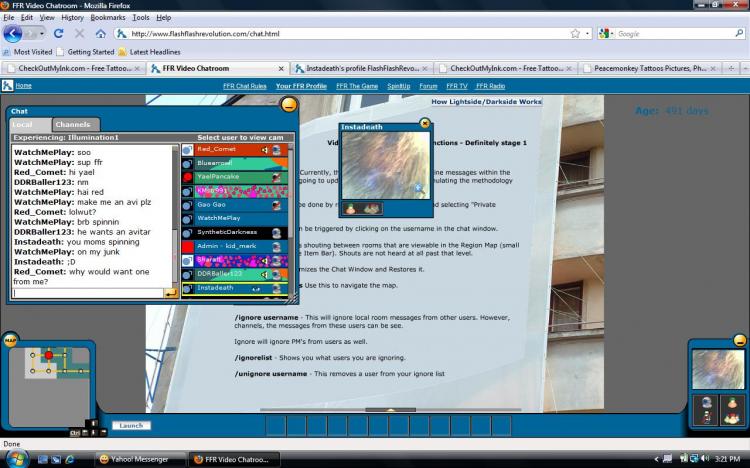Open the MAP round button

point(10,340)
